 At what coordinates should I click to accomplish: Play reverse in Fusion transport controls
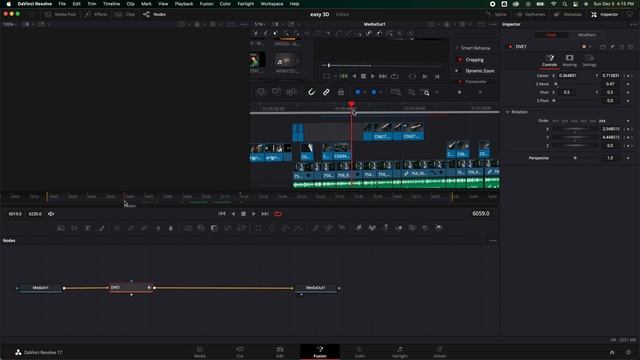[x=233, y=213]
